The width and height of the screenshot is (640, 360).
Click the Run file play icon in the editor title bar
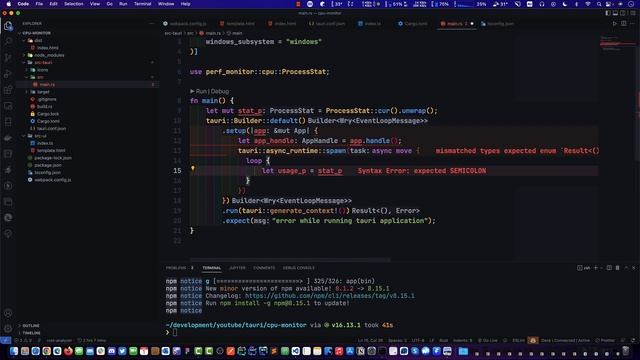615,24
